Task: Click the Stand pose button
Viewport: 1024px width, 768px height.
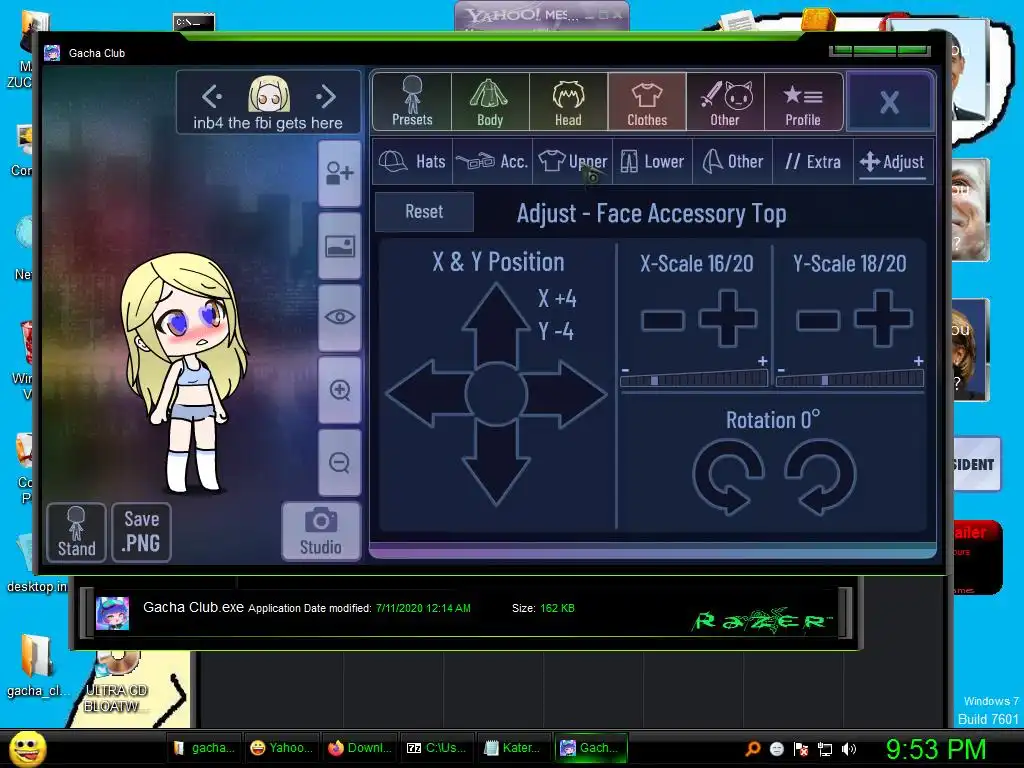Action: click(x=76, y=532)
